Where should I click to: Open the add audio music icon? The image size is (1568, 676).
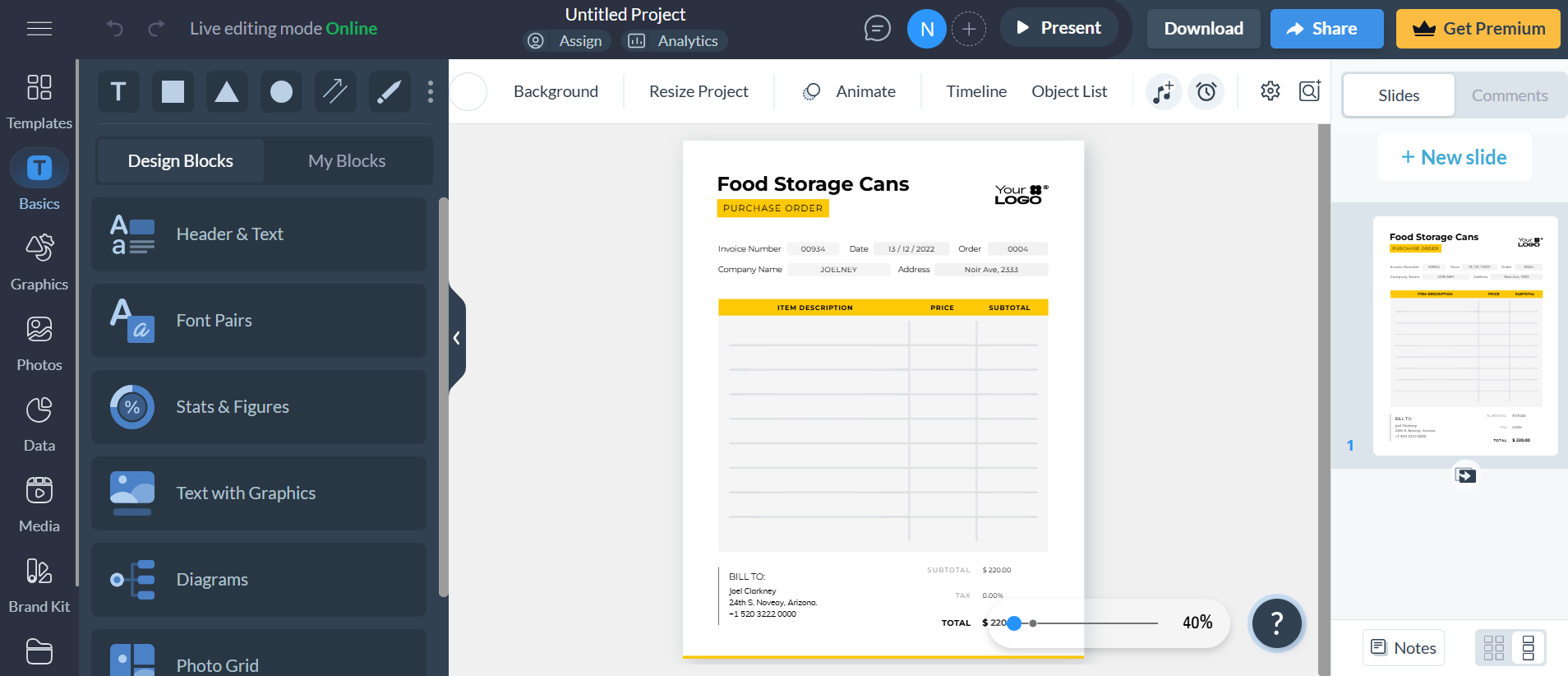pyautogui.click(x=1164, y=91)
